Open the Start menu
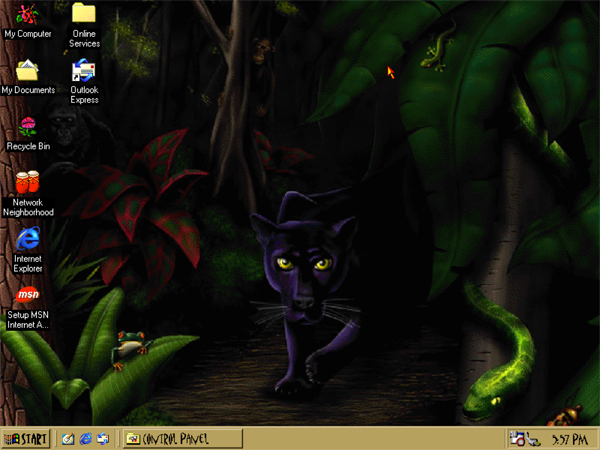 26,439
